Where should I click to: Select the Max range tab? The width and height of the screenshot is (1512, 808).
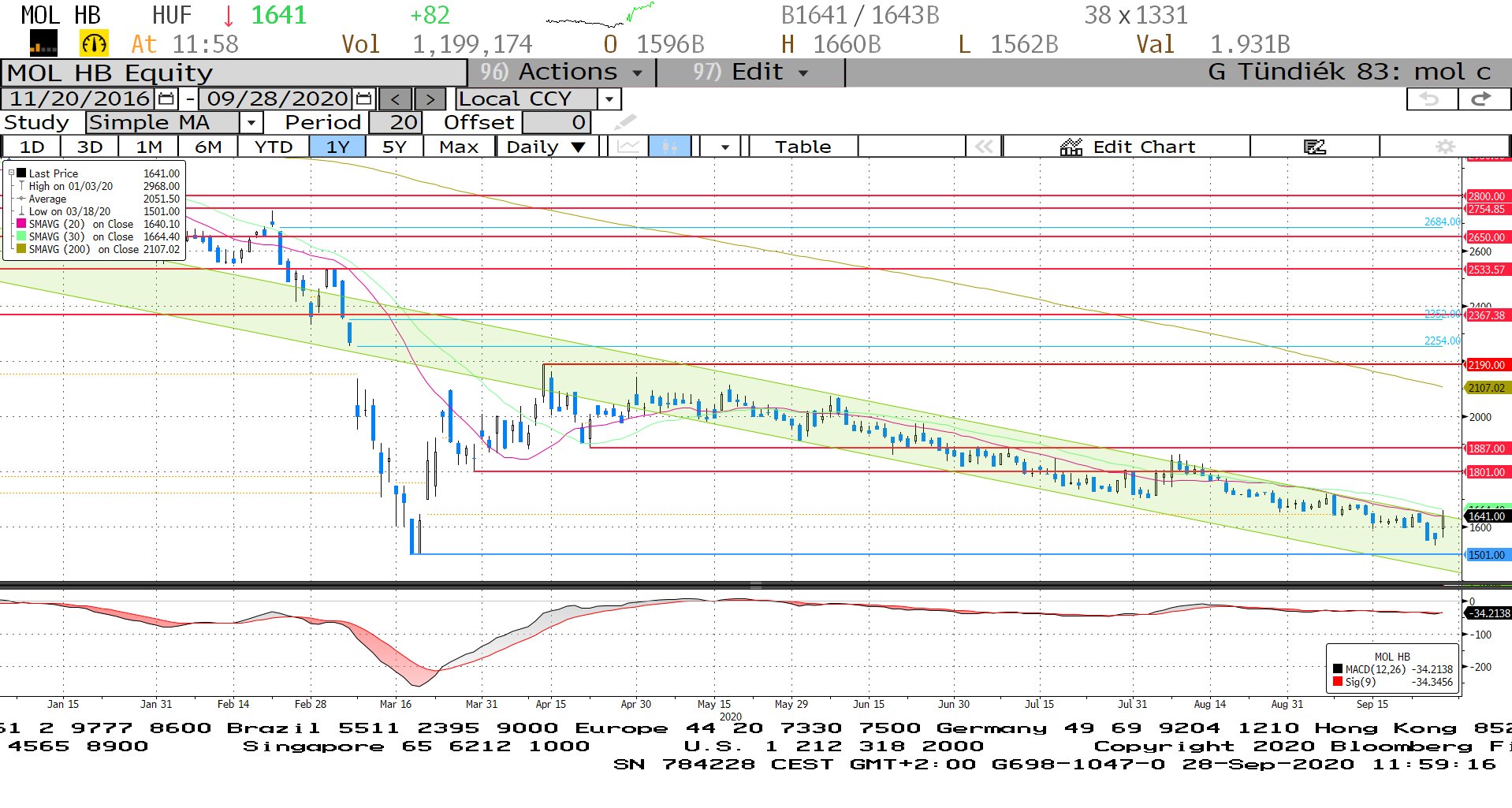459,147
